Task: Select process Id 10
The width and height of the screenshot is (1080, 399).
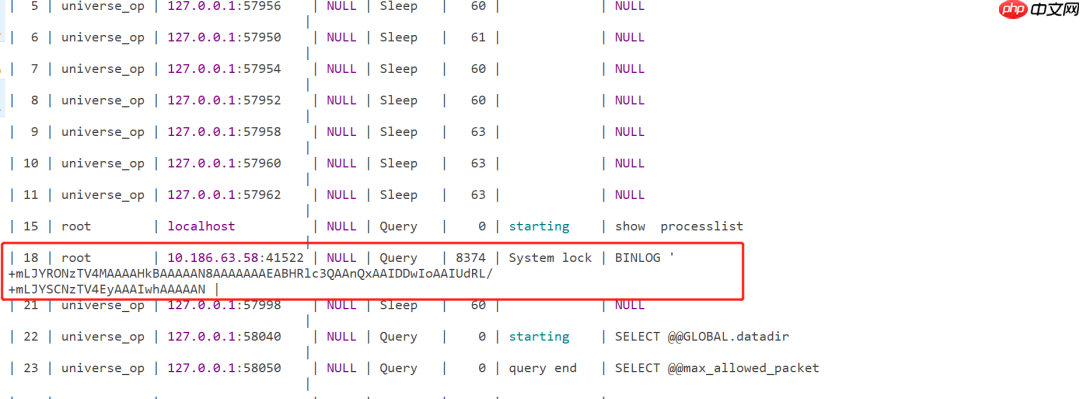Action: tap(30, 163)
